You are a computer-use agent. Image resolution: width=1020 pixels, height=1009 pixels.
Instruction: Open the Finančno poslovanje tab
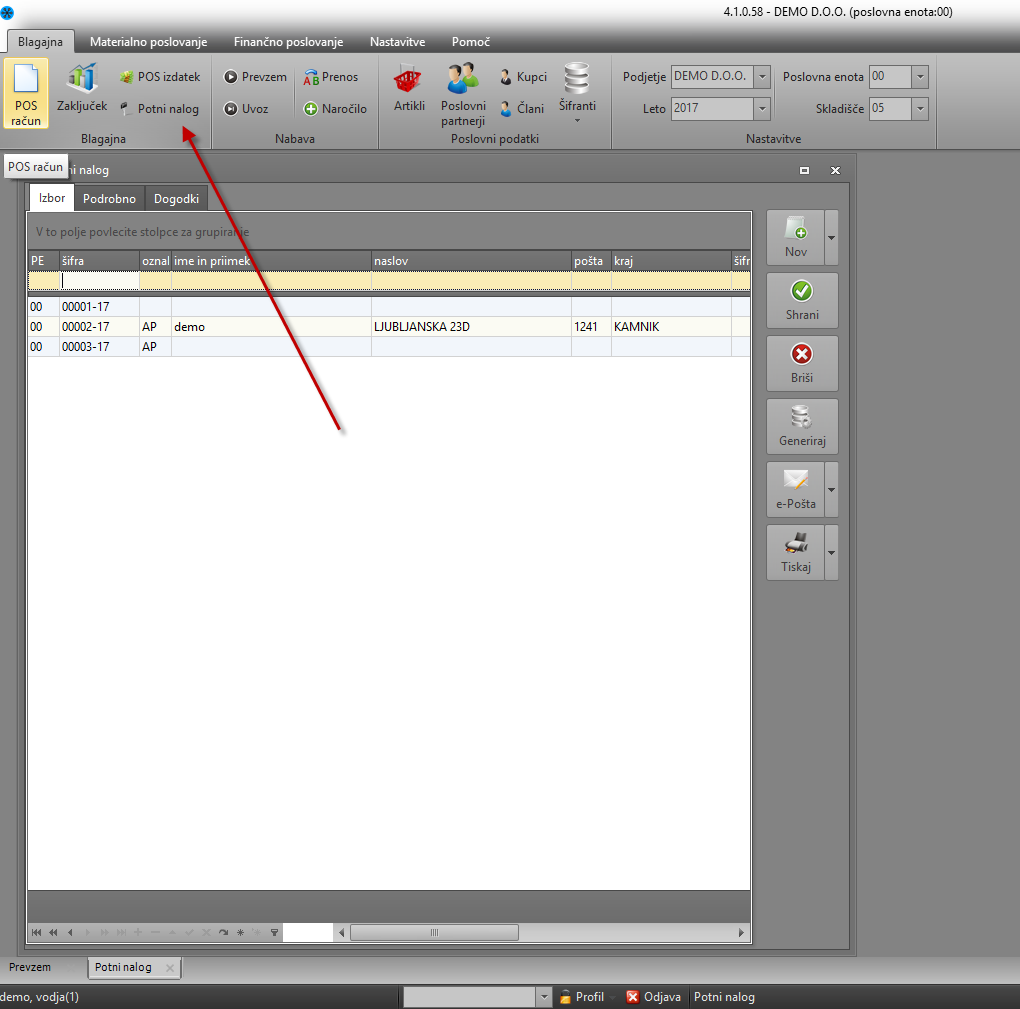[x=288, y=42]
